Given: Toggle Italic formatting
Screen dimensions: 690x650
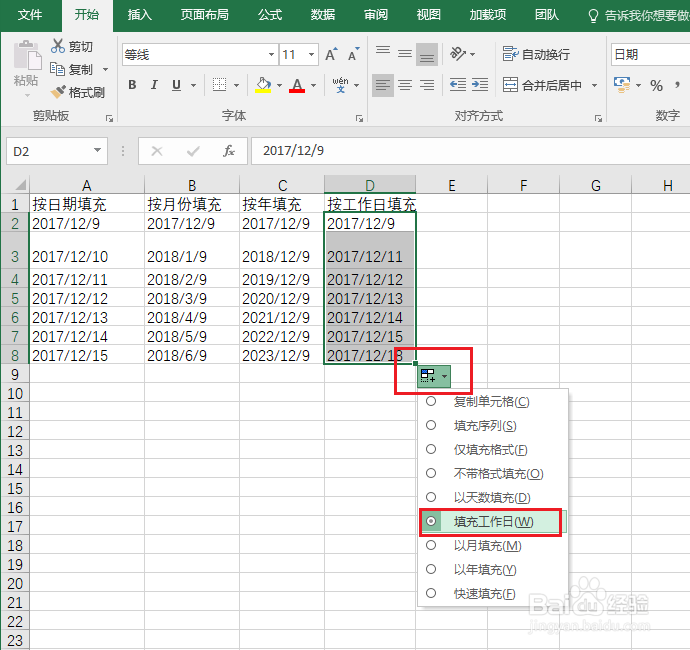Looking at the screenshot, I should (154, 84).
